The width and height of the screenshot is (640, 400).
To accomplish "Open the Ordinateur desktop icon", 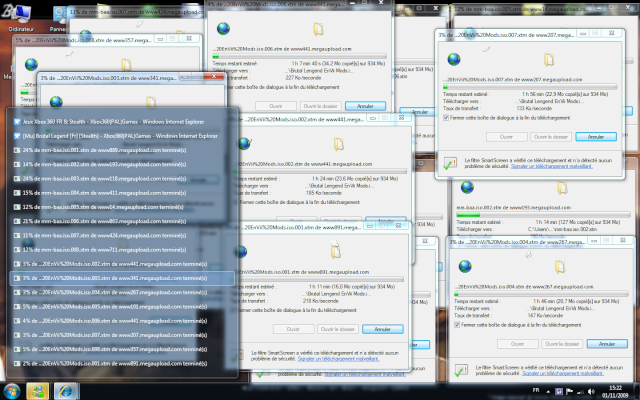I will coord(20,18).
